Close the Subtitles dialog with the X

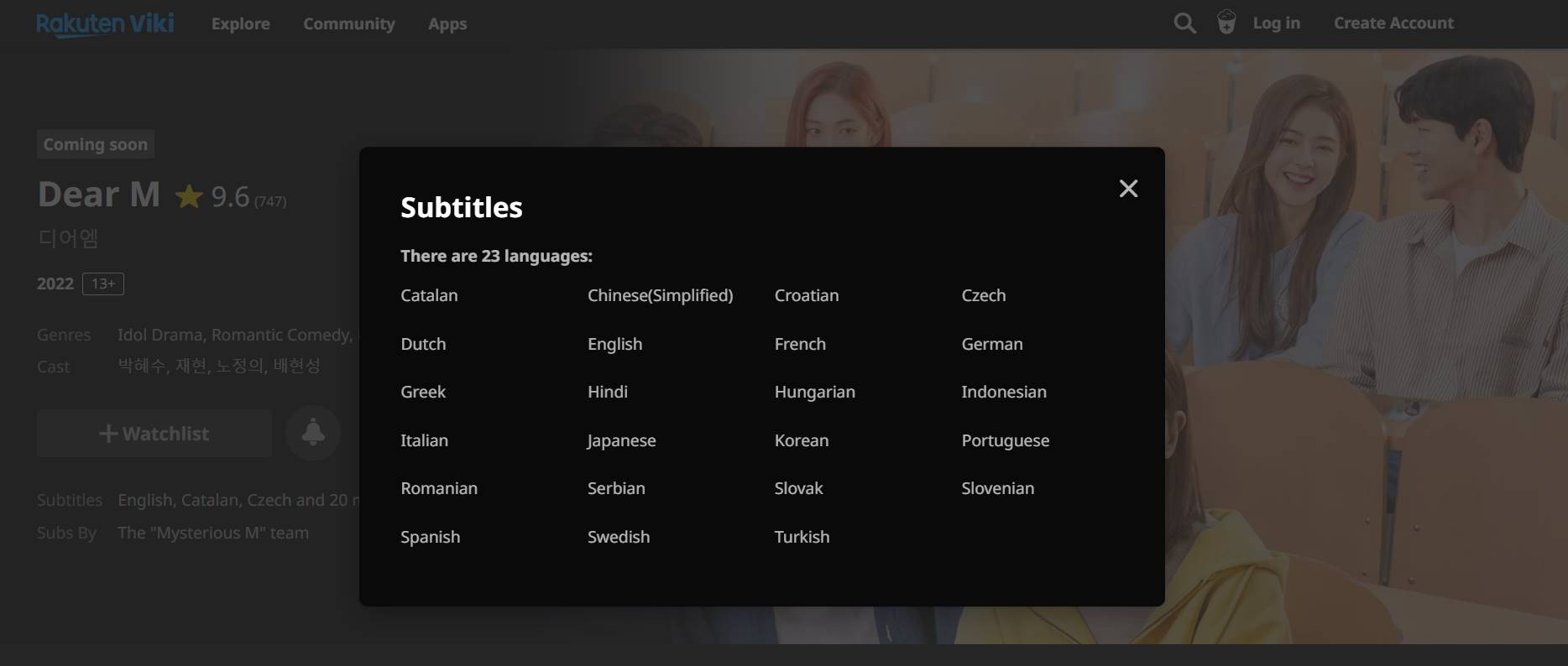click(1128, 189)
